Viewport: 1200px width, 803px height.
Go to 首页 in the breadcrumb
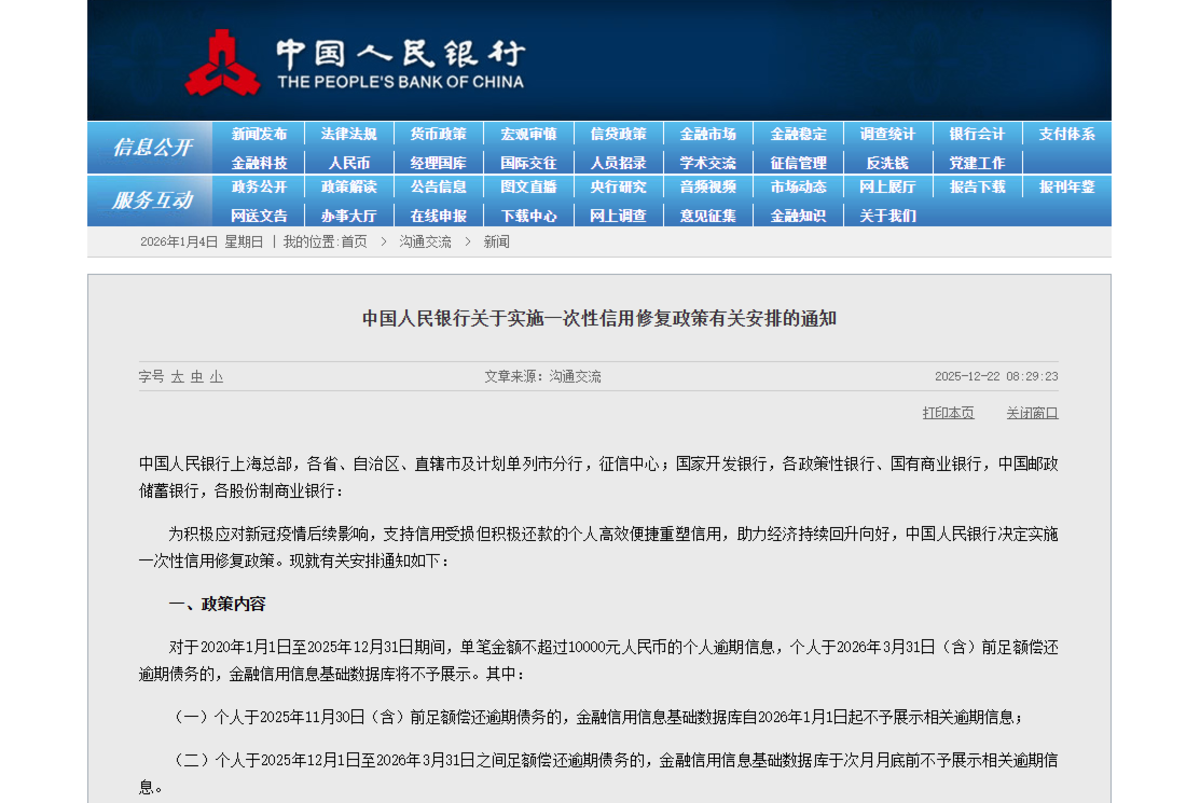coord(354,242)
